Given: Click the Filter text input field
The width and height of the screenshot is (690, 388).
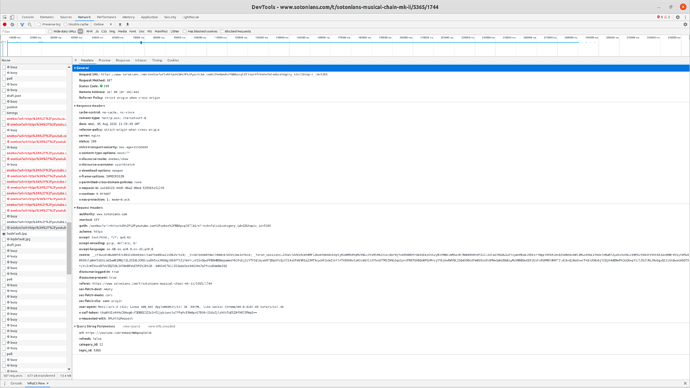Looking at the screenshot, I should pos(23,32).
